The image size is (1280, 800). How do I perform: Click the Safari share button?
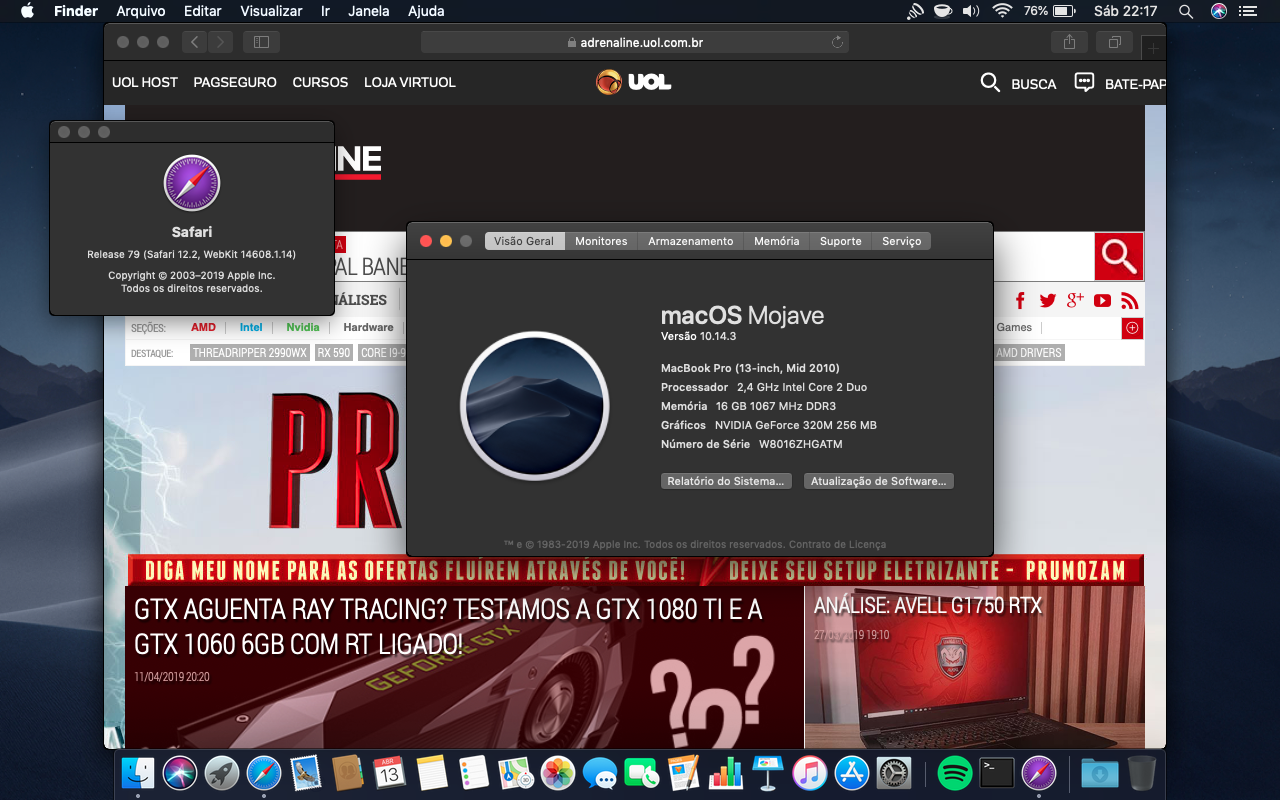(1069, 42)
